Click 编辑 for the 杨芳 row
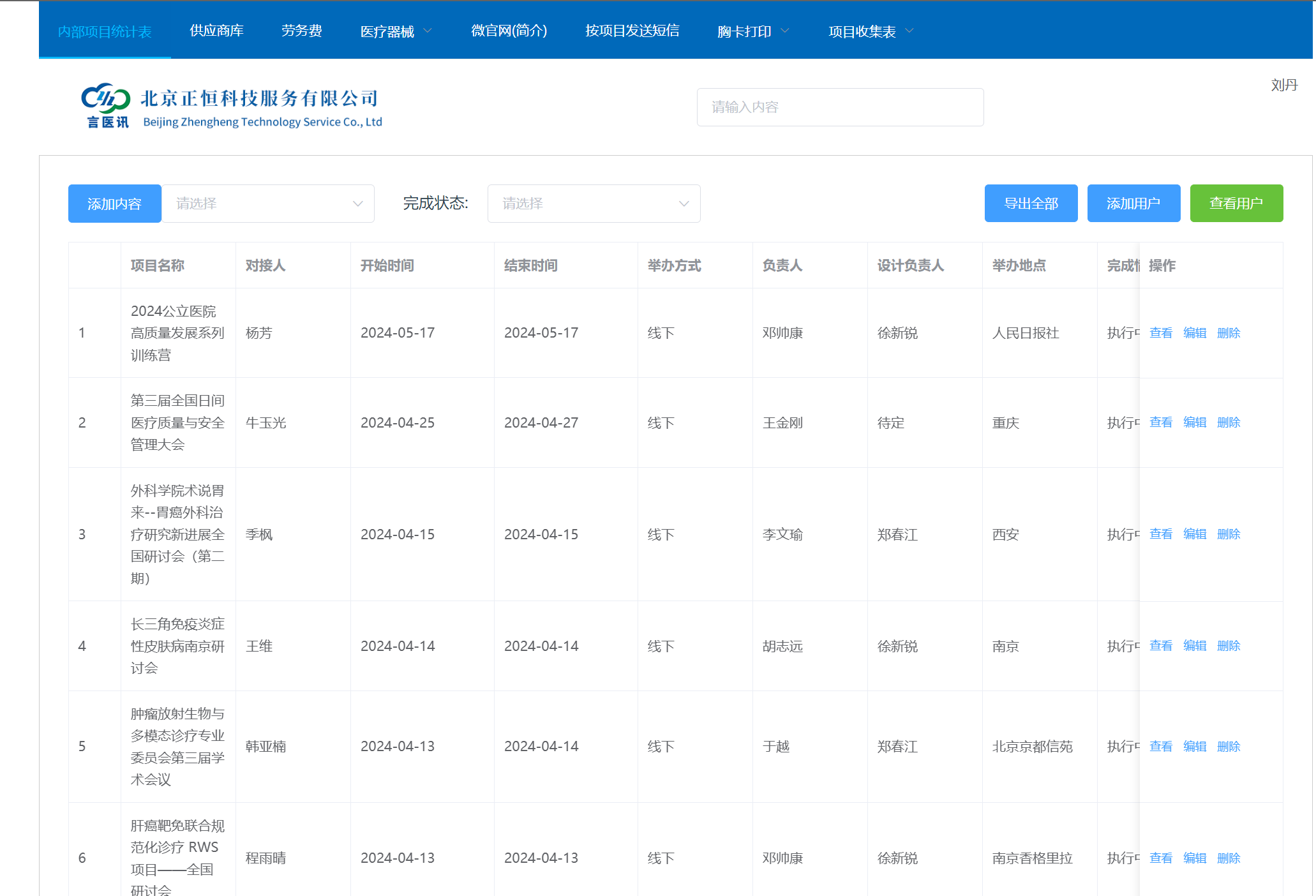The image size is (1316, 896). (x=1194, y=333)
